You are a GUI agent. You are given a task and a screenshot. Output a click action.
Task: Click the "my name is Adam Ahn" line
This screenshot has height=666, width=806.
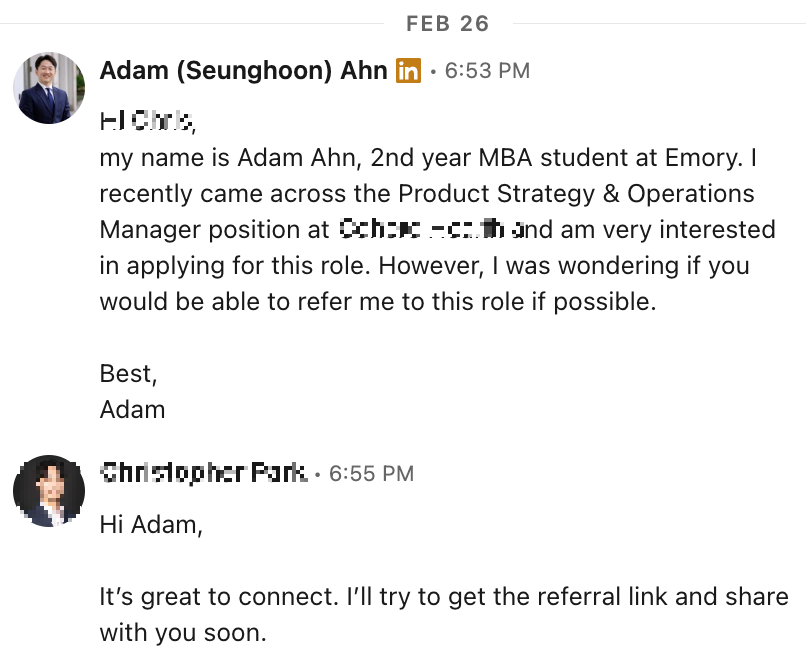(425, 158)
